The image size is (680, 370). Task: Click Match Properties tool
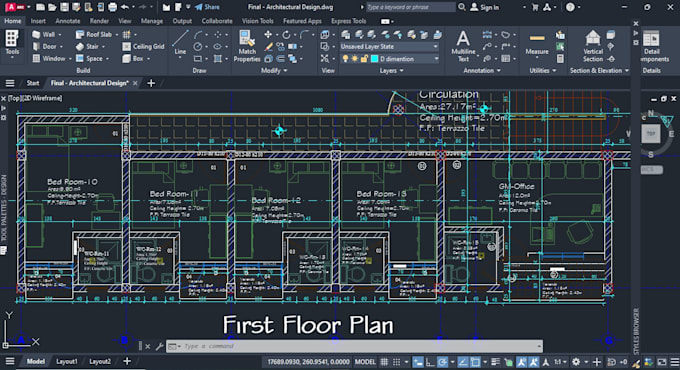point(247,46)
